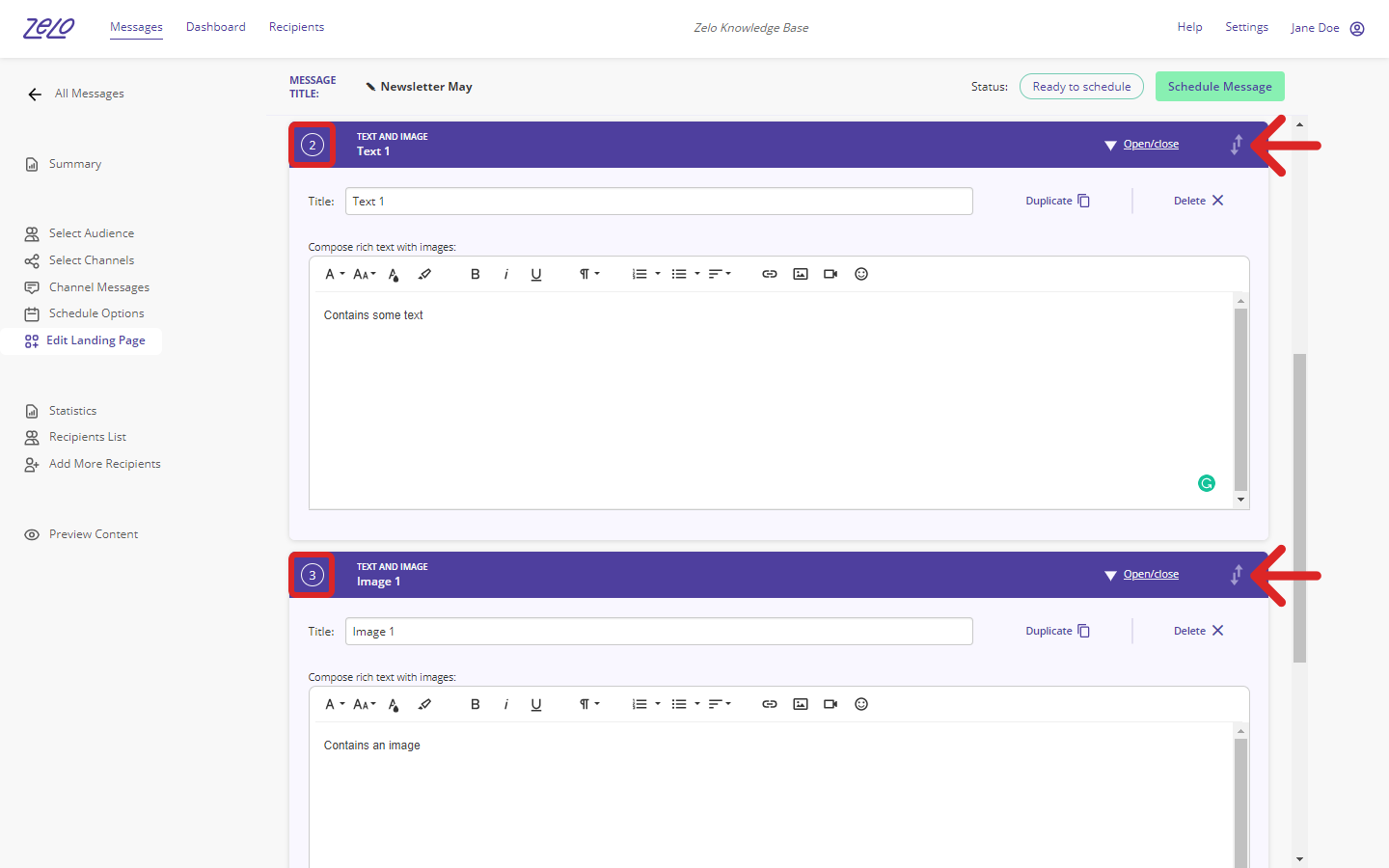Open the Messages tab
The height and width of the screenshot is (868, 1389).
[136, 27]
